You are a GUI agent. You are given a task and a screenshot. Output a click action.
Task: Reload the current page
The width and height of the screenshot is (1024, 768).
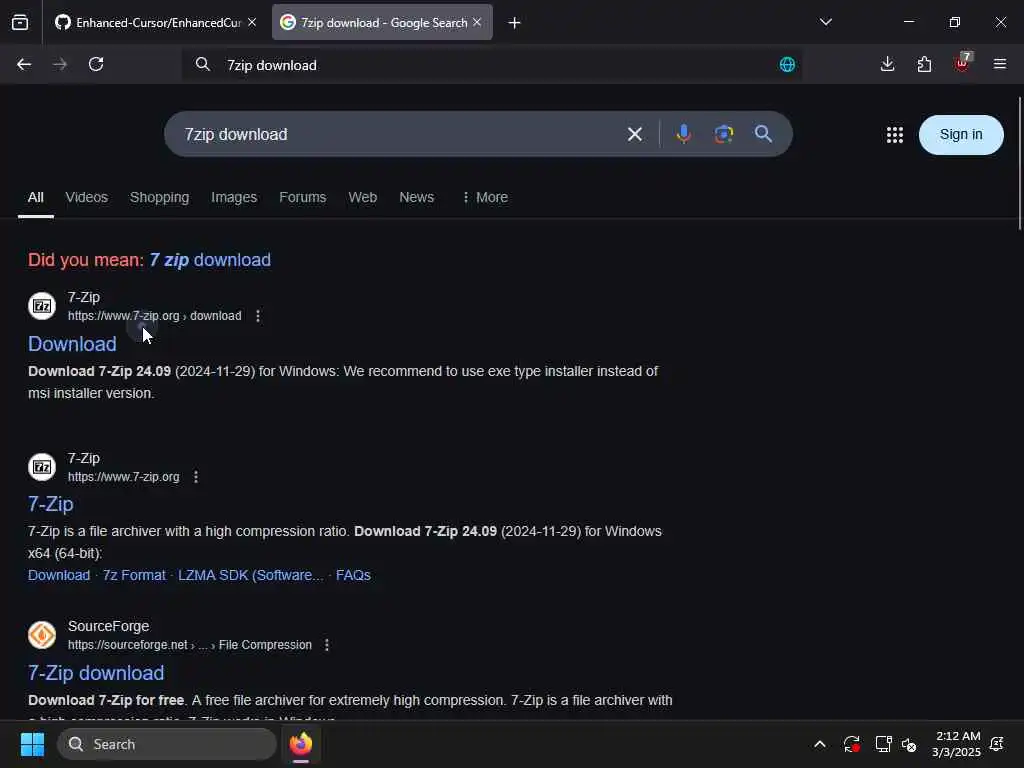[x=96, y=64]
